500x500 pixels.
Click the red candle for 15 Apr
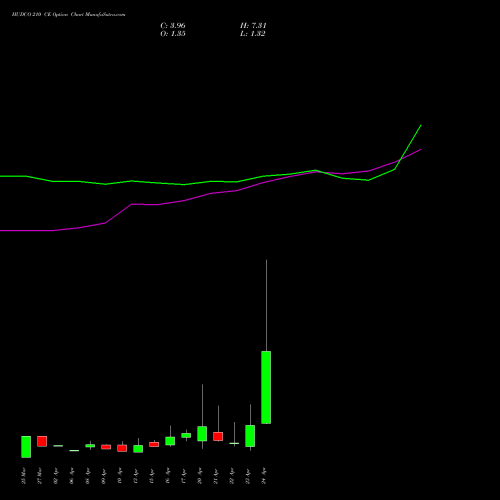pyautogui.click(x=154, y=444)
